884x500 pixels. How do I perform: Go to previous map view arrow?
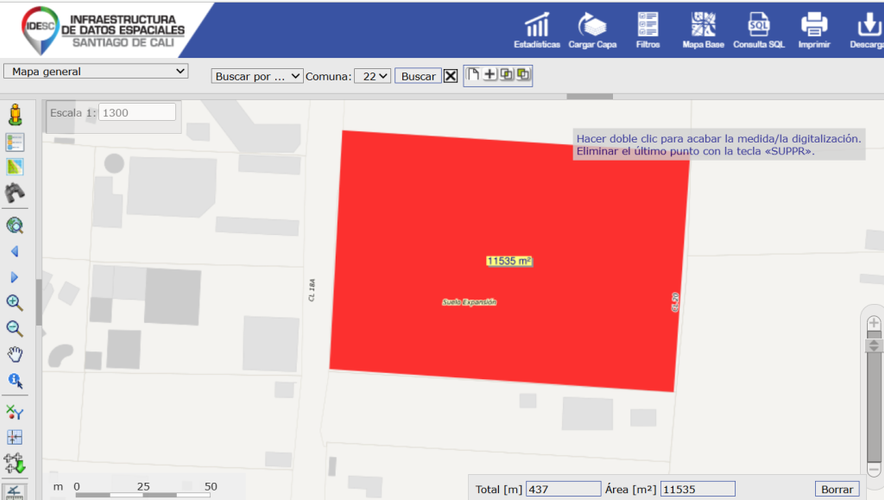[x=15, y=251]
